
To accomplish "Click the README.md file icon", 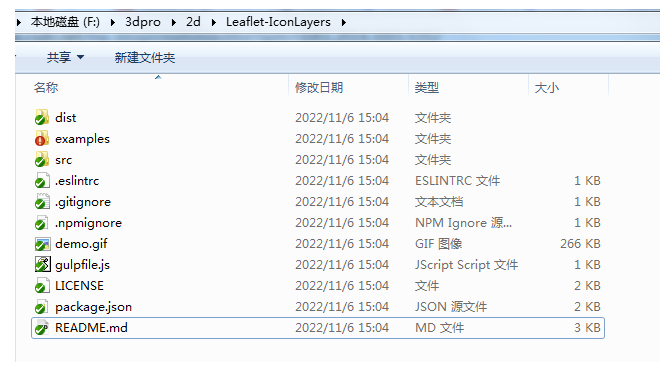I will [x=42, y=327].
